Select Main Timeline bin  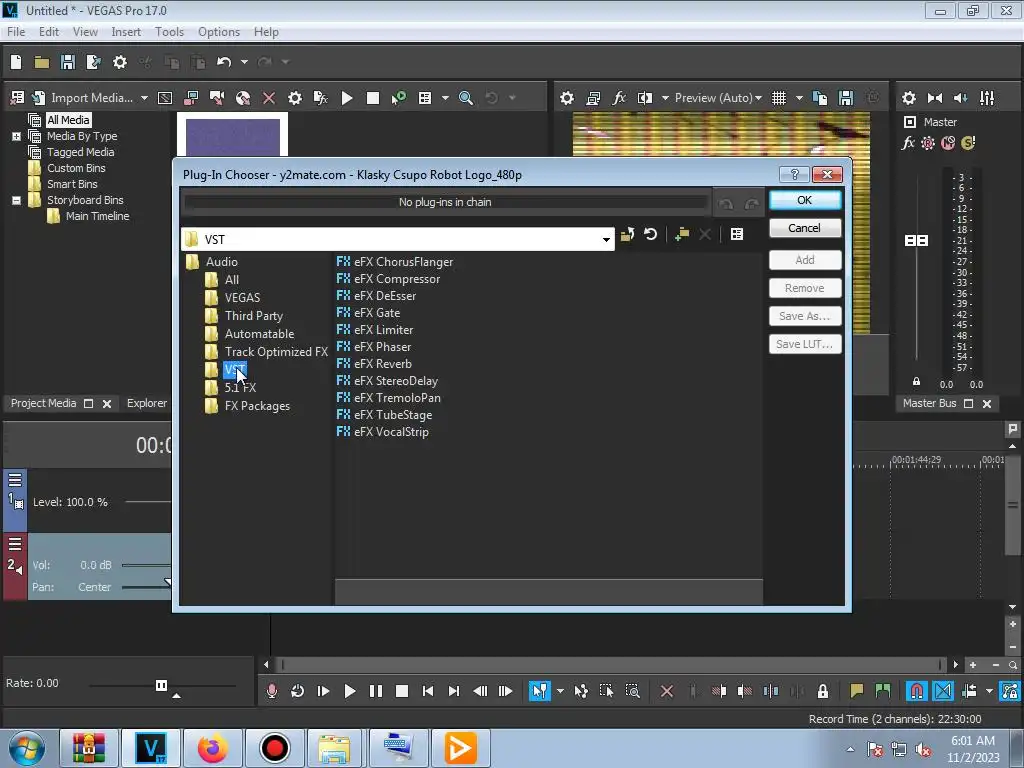(x=97, y=216)
